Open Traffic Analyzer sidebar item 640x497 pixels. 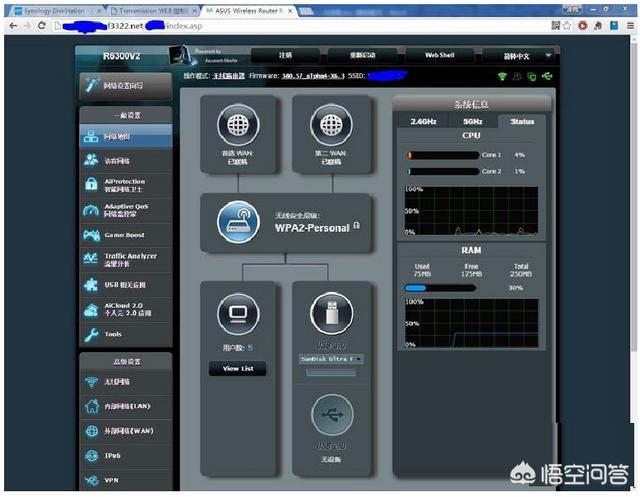[126, 260]
